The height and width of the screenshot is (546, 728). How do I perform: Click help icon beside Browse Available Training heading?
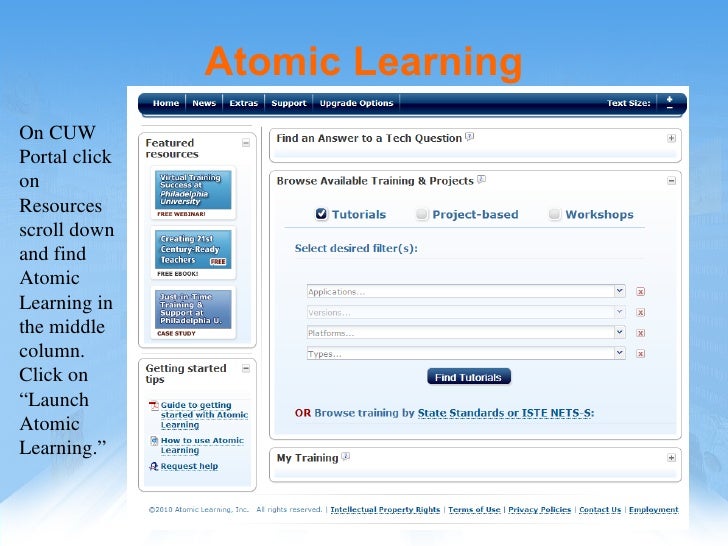(481, 179)
